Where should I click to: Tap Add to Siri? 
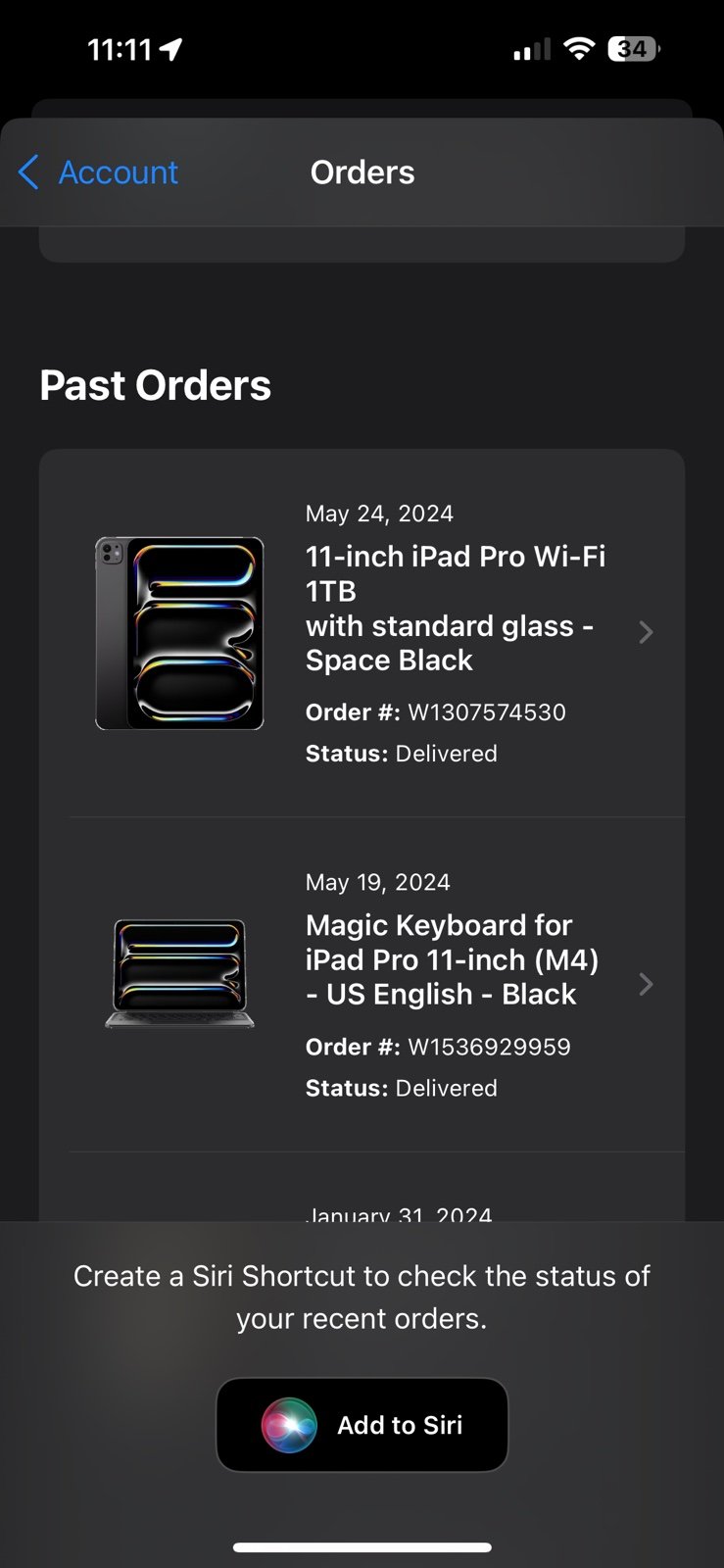(x=362, y=1424)
